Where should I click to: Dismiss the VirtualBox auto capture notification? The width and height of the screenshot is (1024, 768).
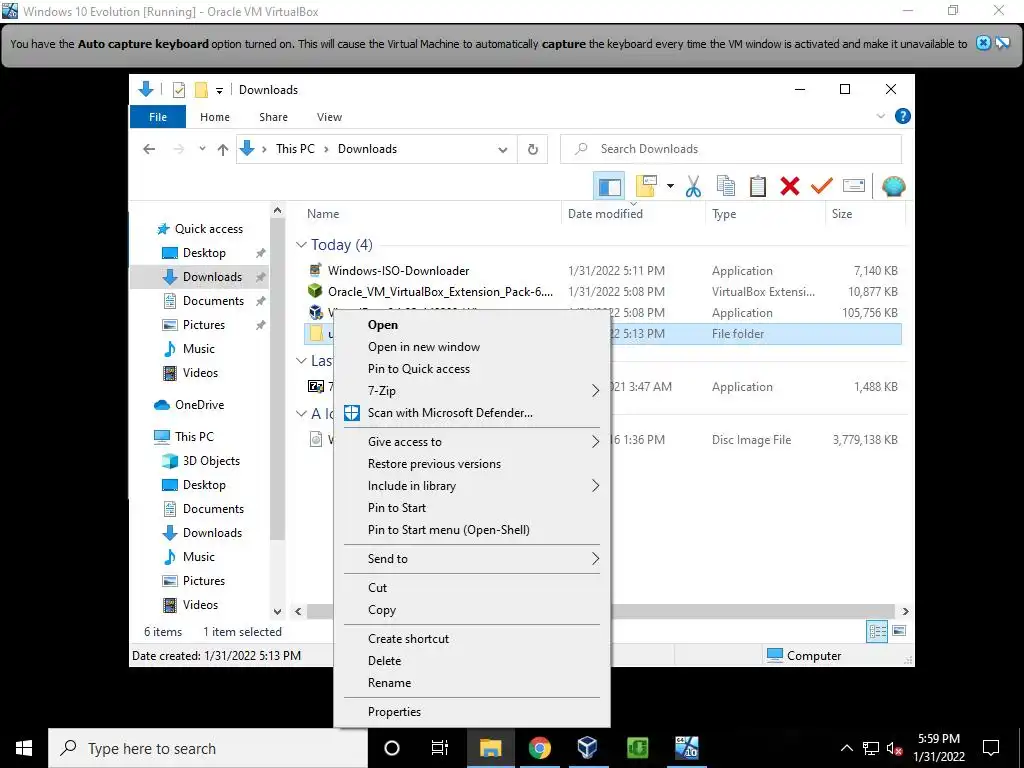(983, 44)
